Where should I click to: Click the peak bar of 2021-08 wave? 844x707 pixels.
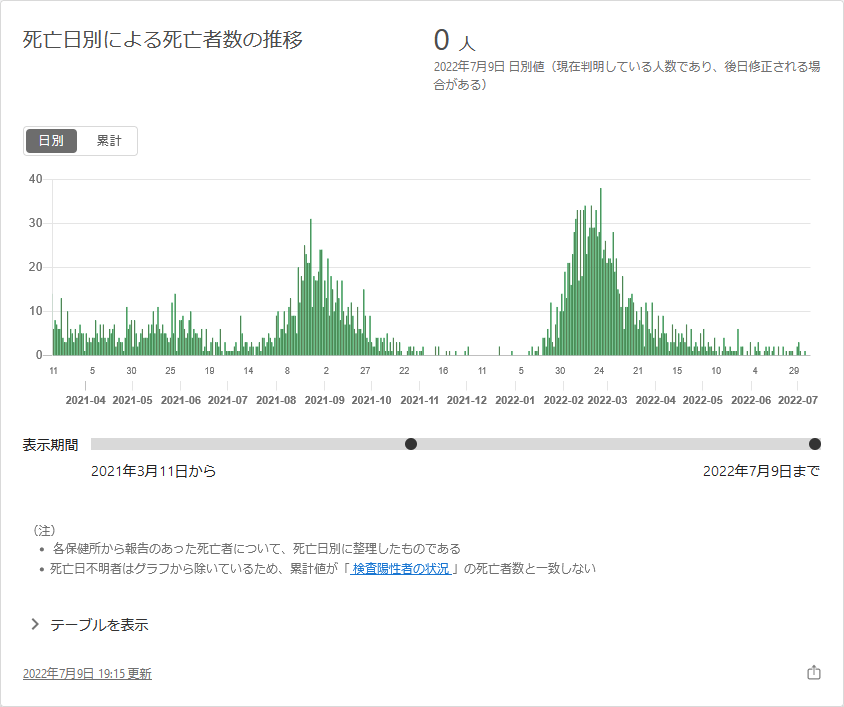(x=311, y=287)
